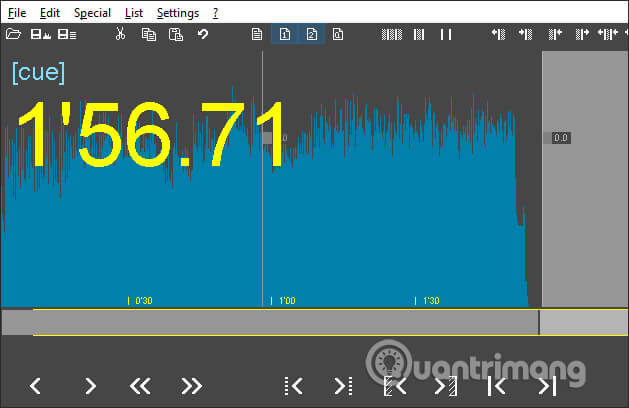Open the Edit menu
The width and height of the screenshot is (629, 408).
pos(50,13)
